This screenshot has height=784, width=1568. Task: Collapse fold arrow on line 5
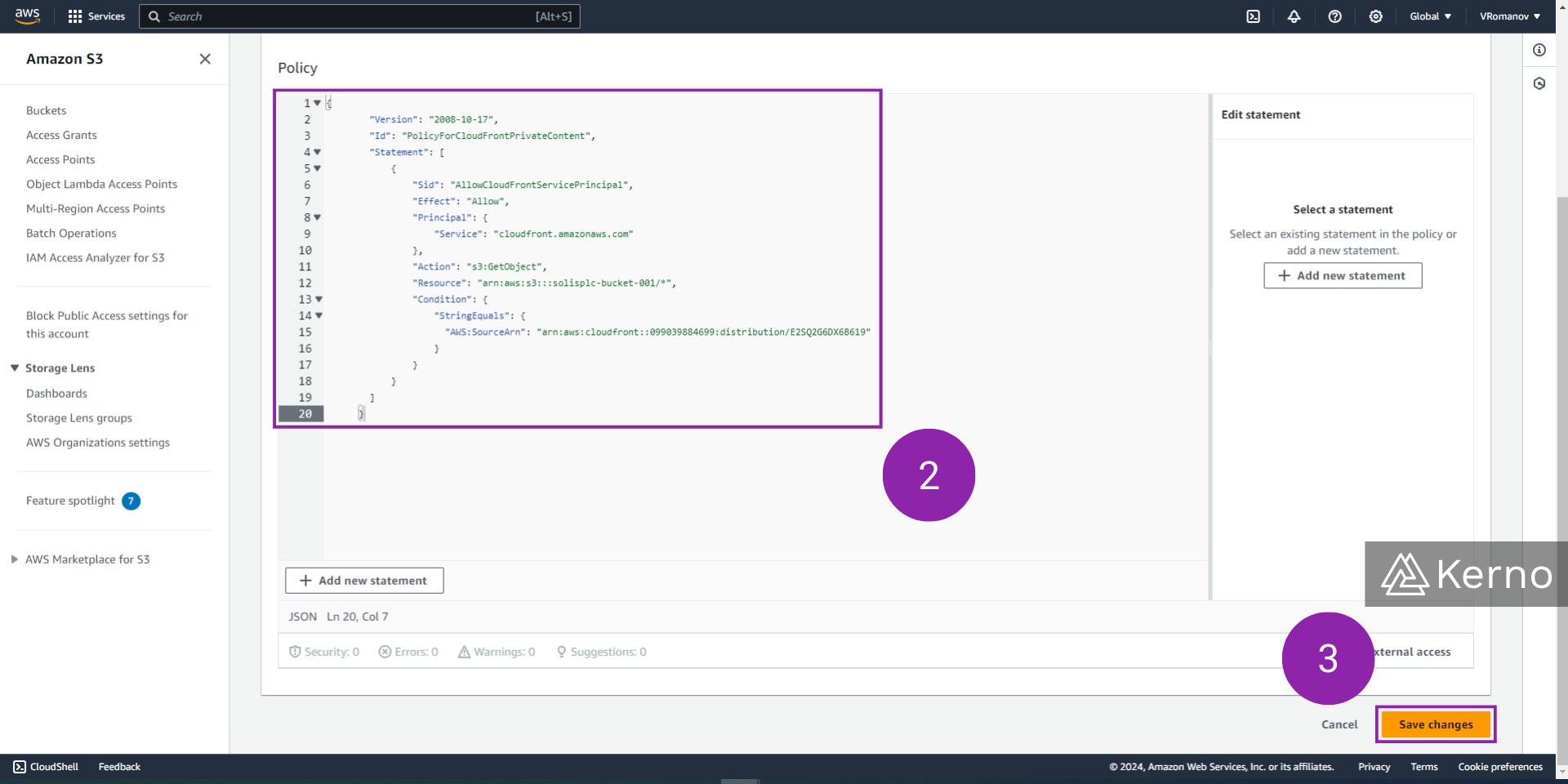pyautogui.click(x=317, y=168)
